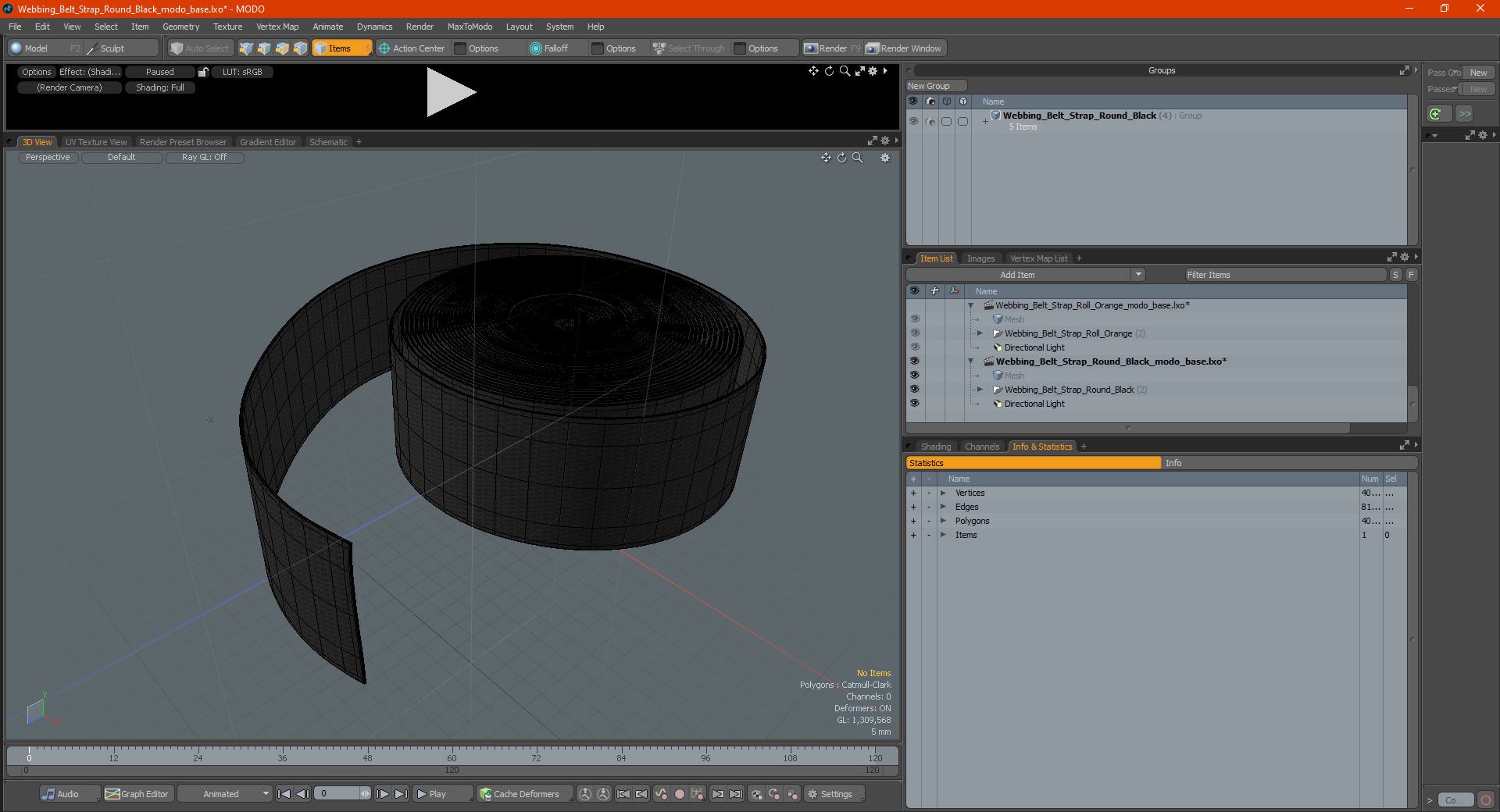Collapse Webbing_Belt_Strap_Roll_Orange_modo_base.lxo scene tree
The image size is (1500, 812).
click(x=971, y=305)
